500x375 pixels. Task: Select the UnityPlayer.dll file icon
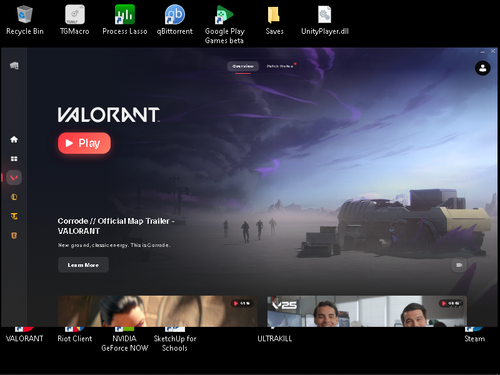tap(325, 20)
